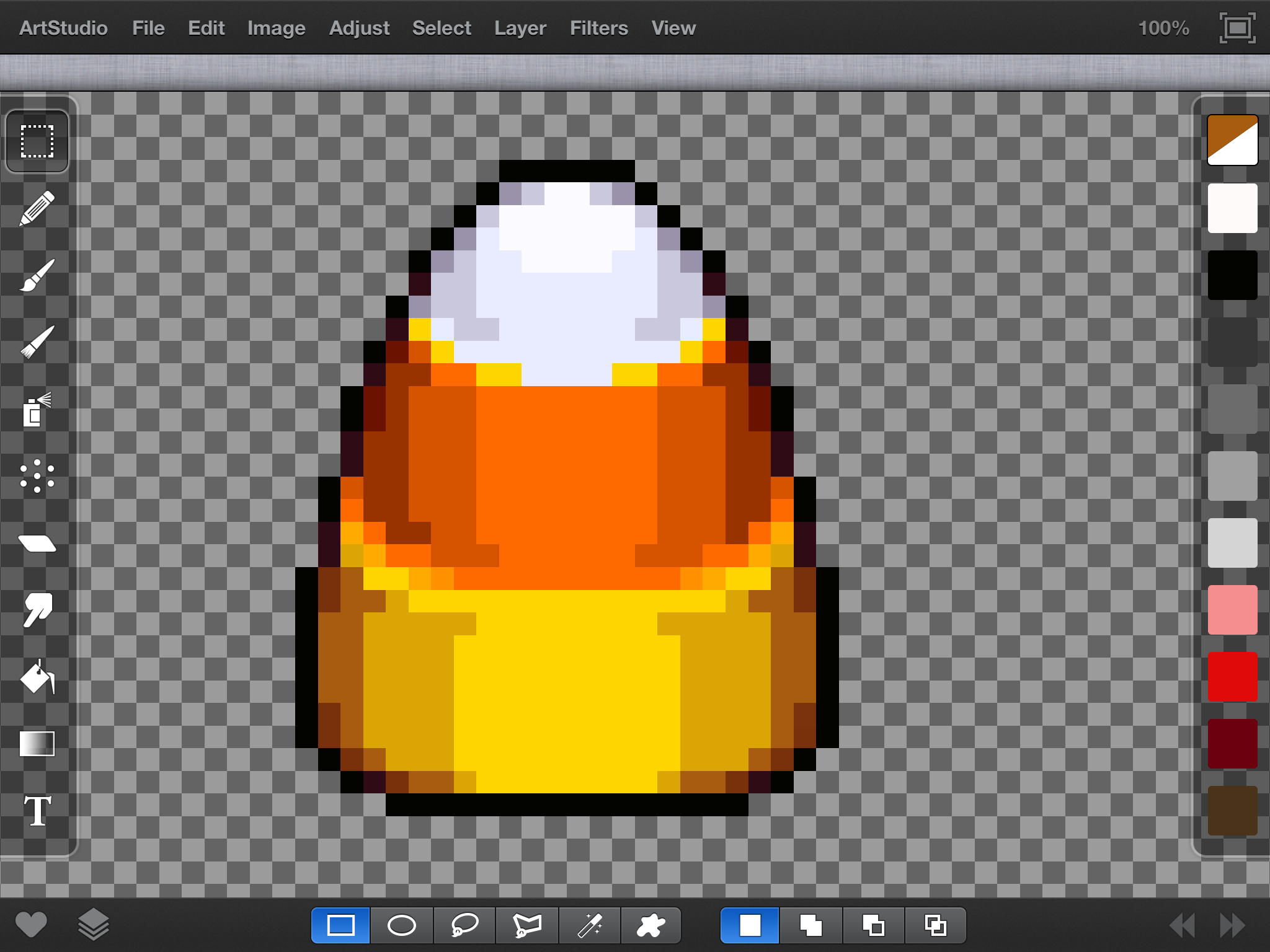The image size is (1270, 952).
Task: Activate the Paint Bucket fill tool
Action: click(x=37, y=677)
